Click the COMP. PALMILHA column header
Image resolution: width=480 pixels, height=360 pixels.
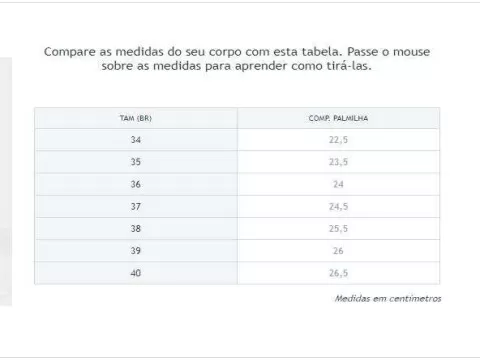coord(338,118)
